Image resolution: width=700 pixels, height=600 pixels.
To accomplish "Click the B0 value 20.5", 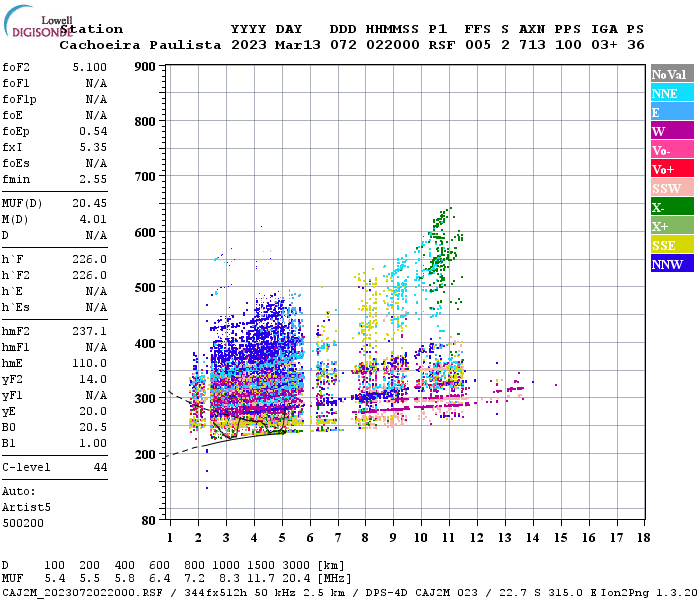I will (x=93, y=428).
